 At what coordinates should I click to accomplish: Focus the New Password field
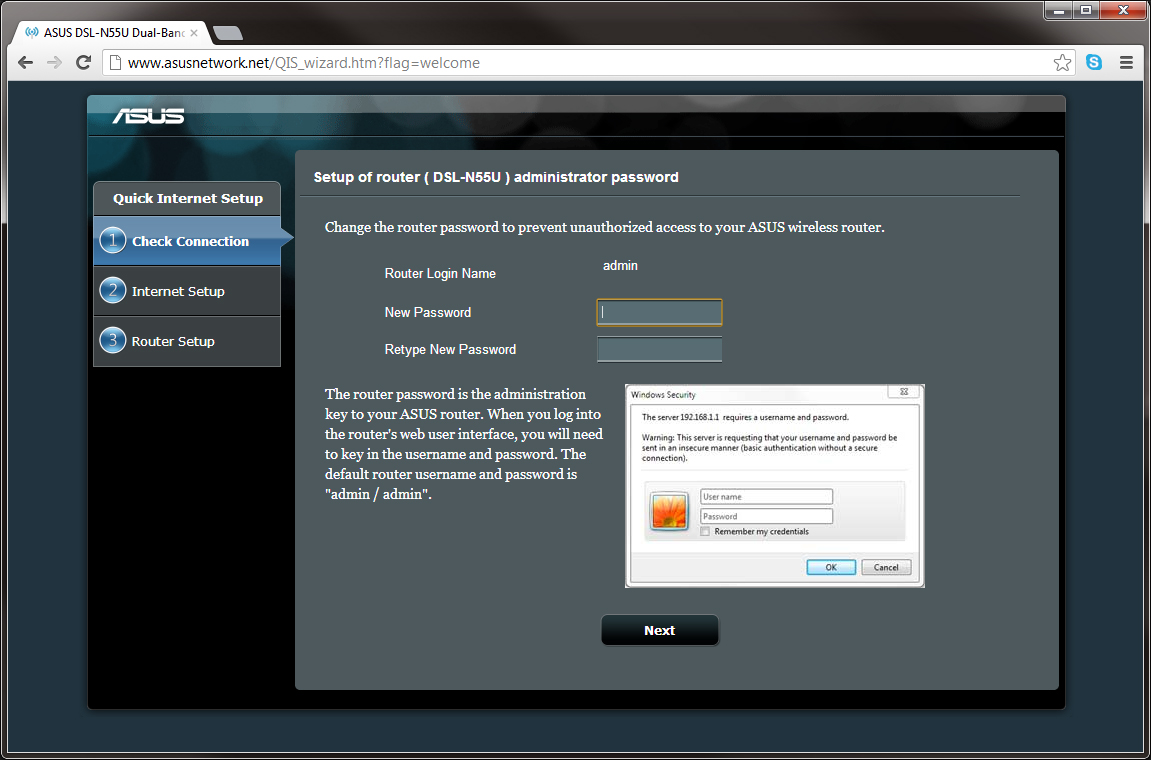click(x=659, y=312)
